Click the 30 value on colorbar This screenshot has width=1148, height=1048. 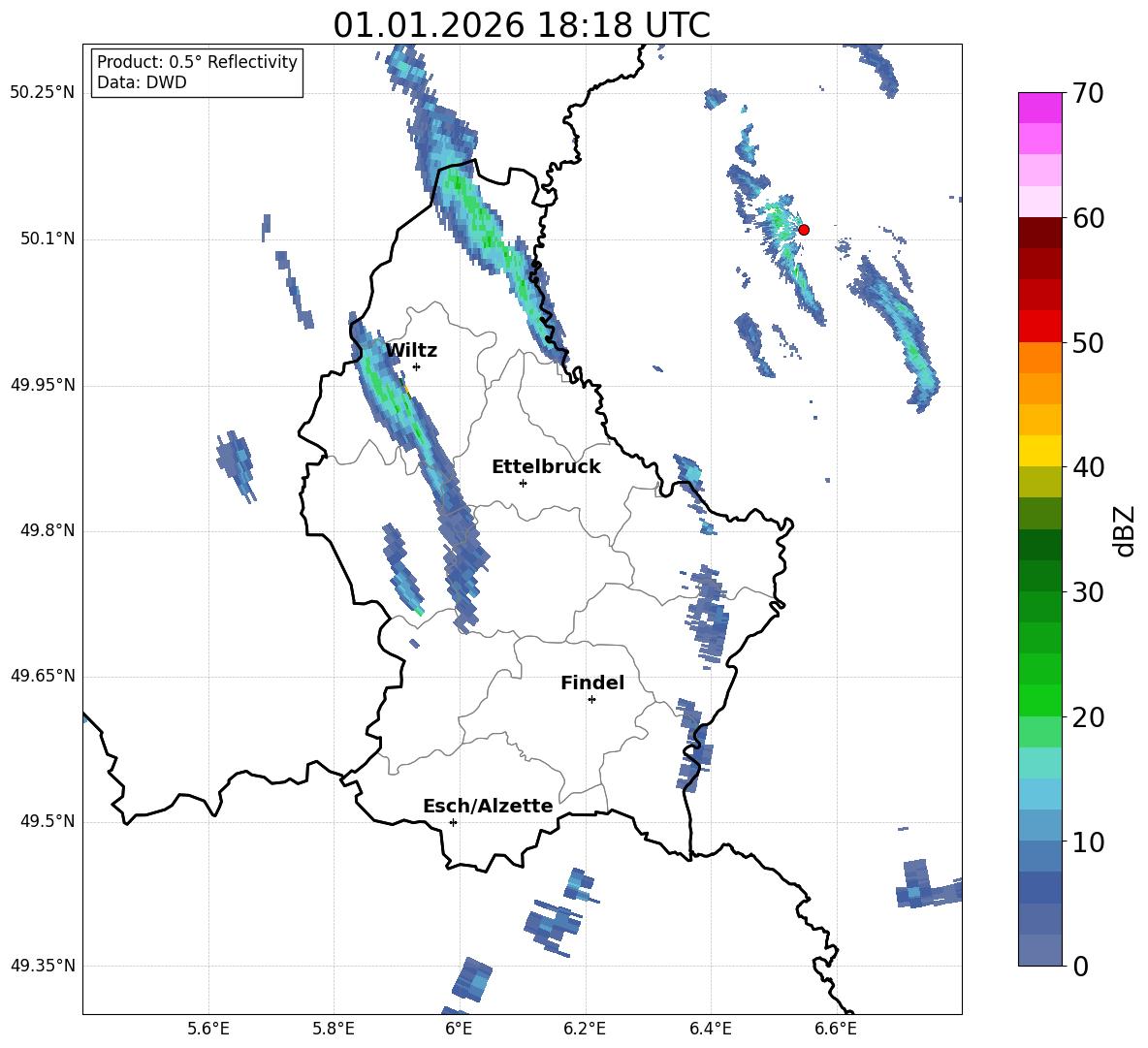[1088, 592]
